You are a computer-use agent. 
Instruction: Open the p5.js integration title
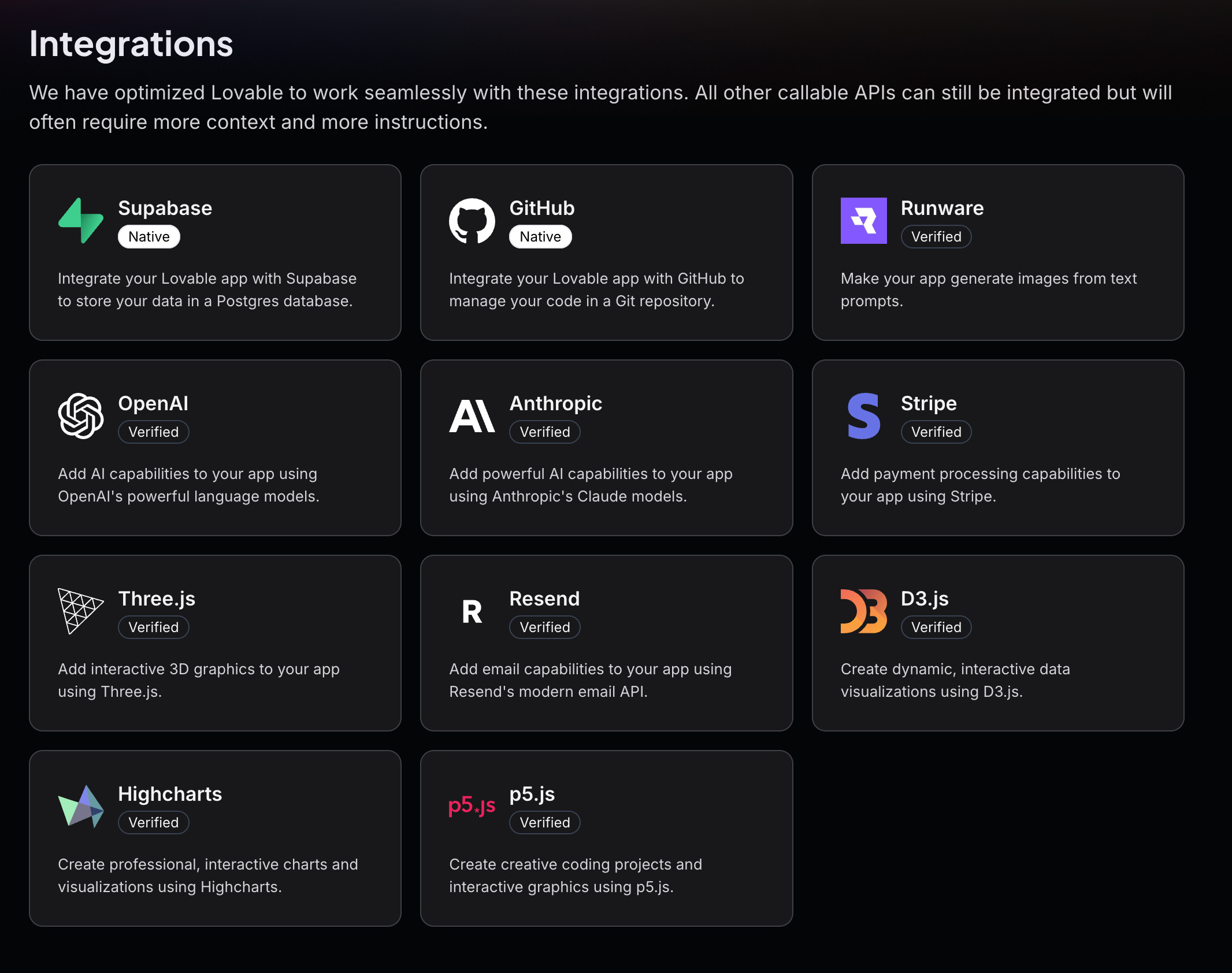pos(532,794)
